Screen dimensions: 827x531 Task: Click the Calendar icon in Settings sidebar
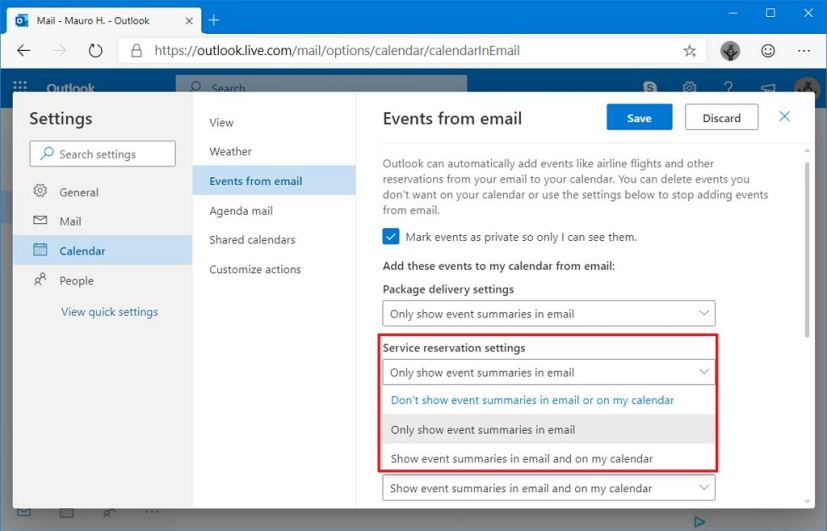(40, 249)
